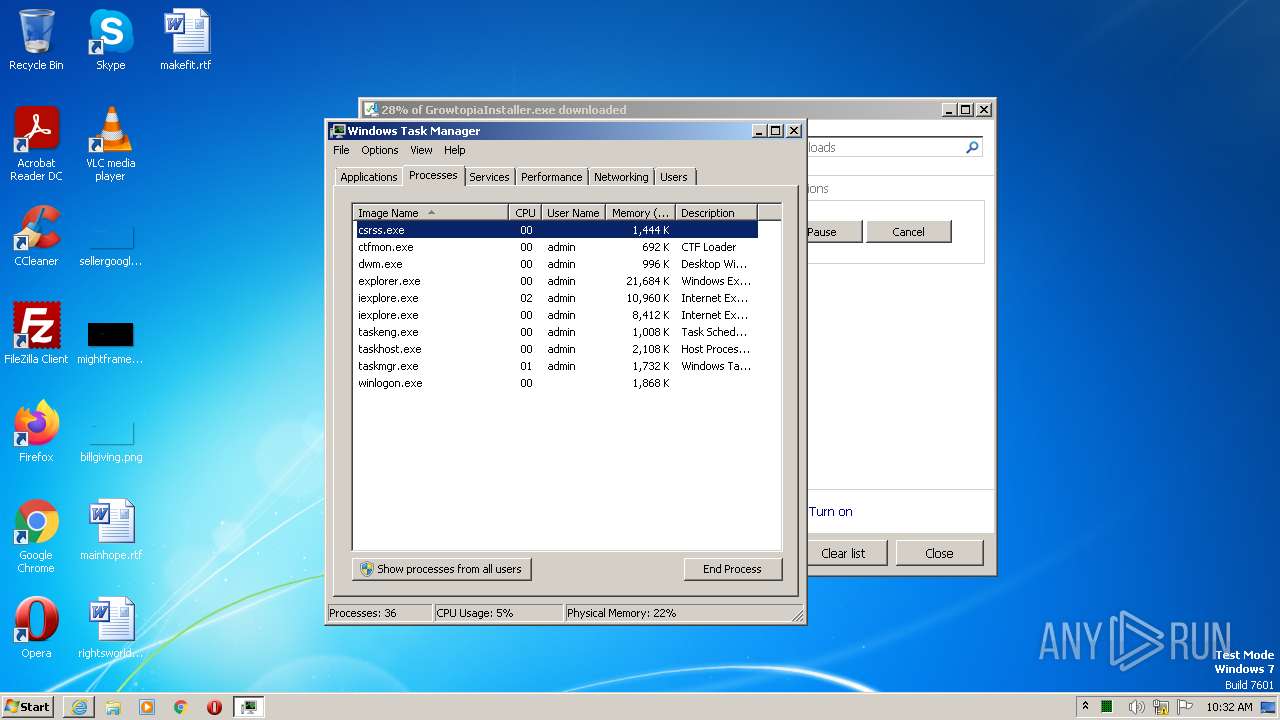This screenshot has width=1280, height=720.
Task: Open Windows Explorer from taskbar
Action: [113, 707]
